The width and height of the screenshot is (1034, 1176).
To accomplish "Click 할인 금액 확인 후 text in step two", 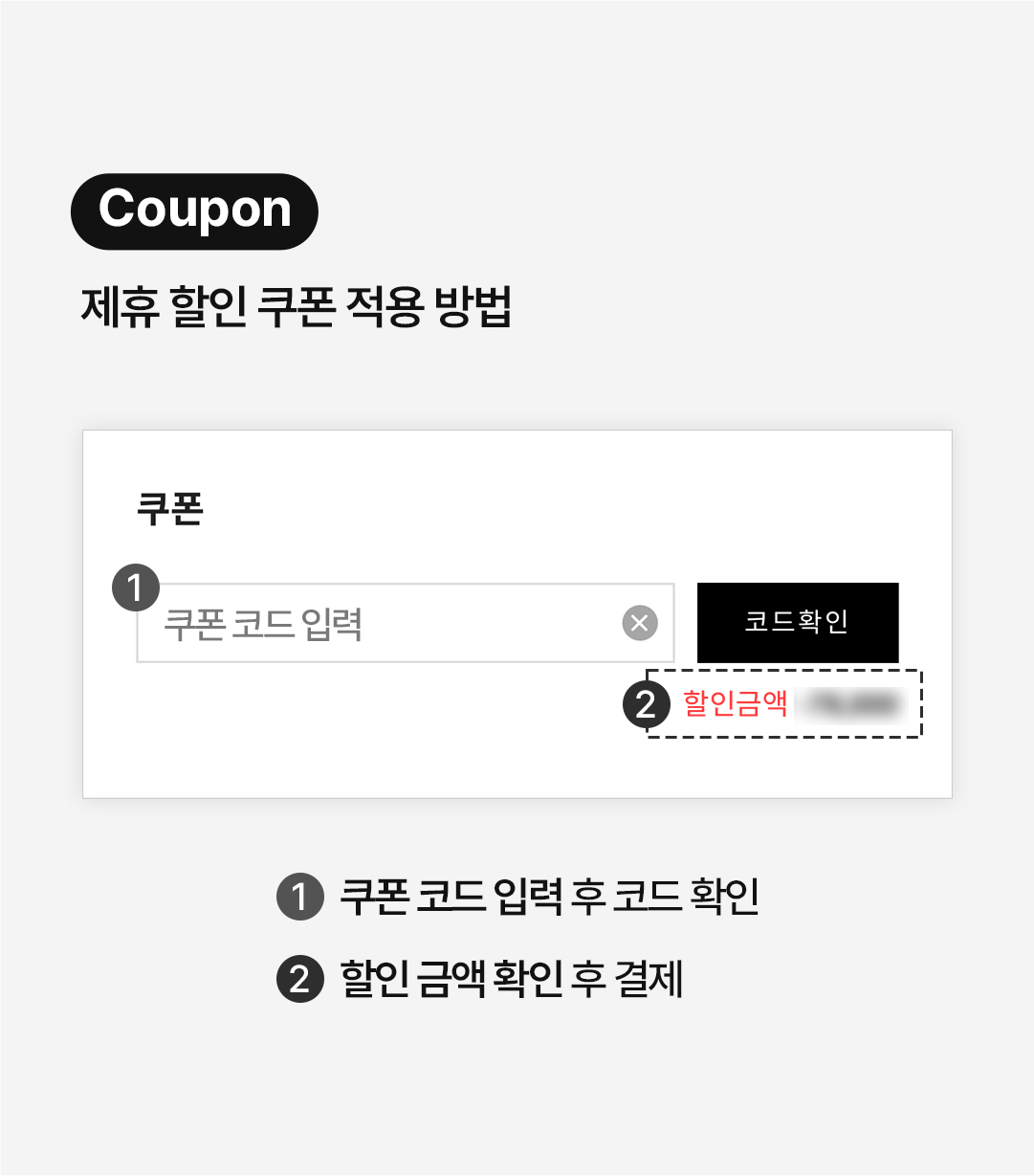I will (x=473, y=979).
